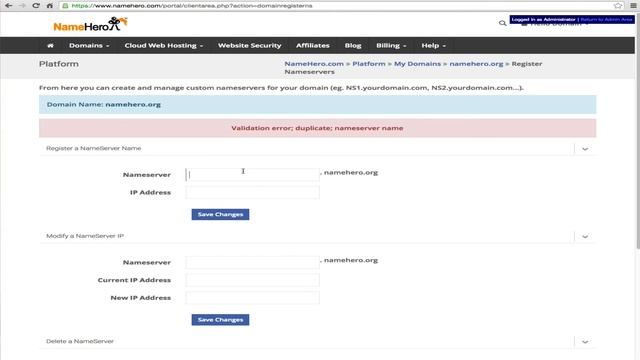640x360 pixels.
Task: Open the browser home page icon
Action: tap(50, 5)
